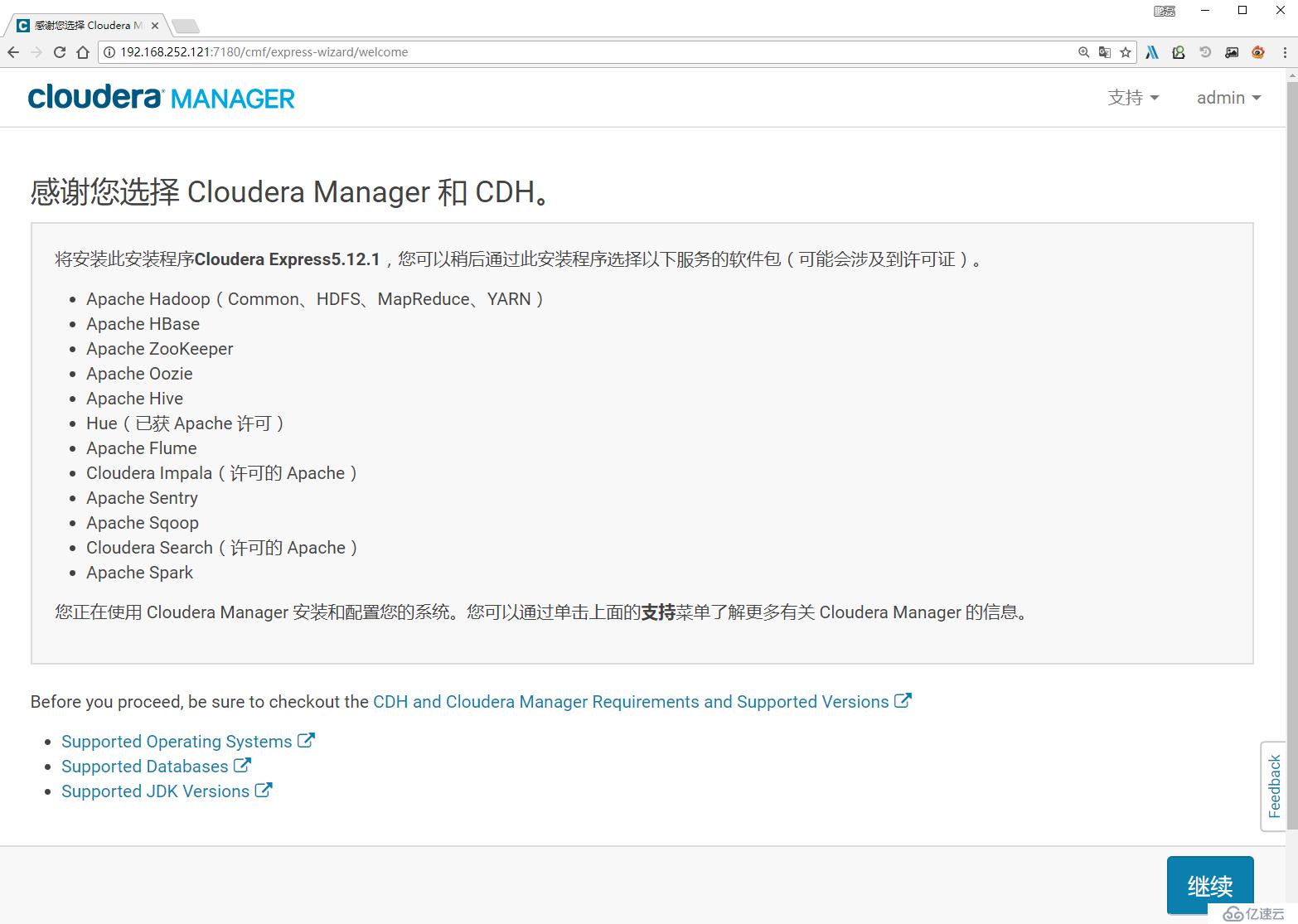This screenshot has width=1298, height=924.
Task: Minimize the browser window
Action: (1205, 11)
